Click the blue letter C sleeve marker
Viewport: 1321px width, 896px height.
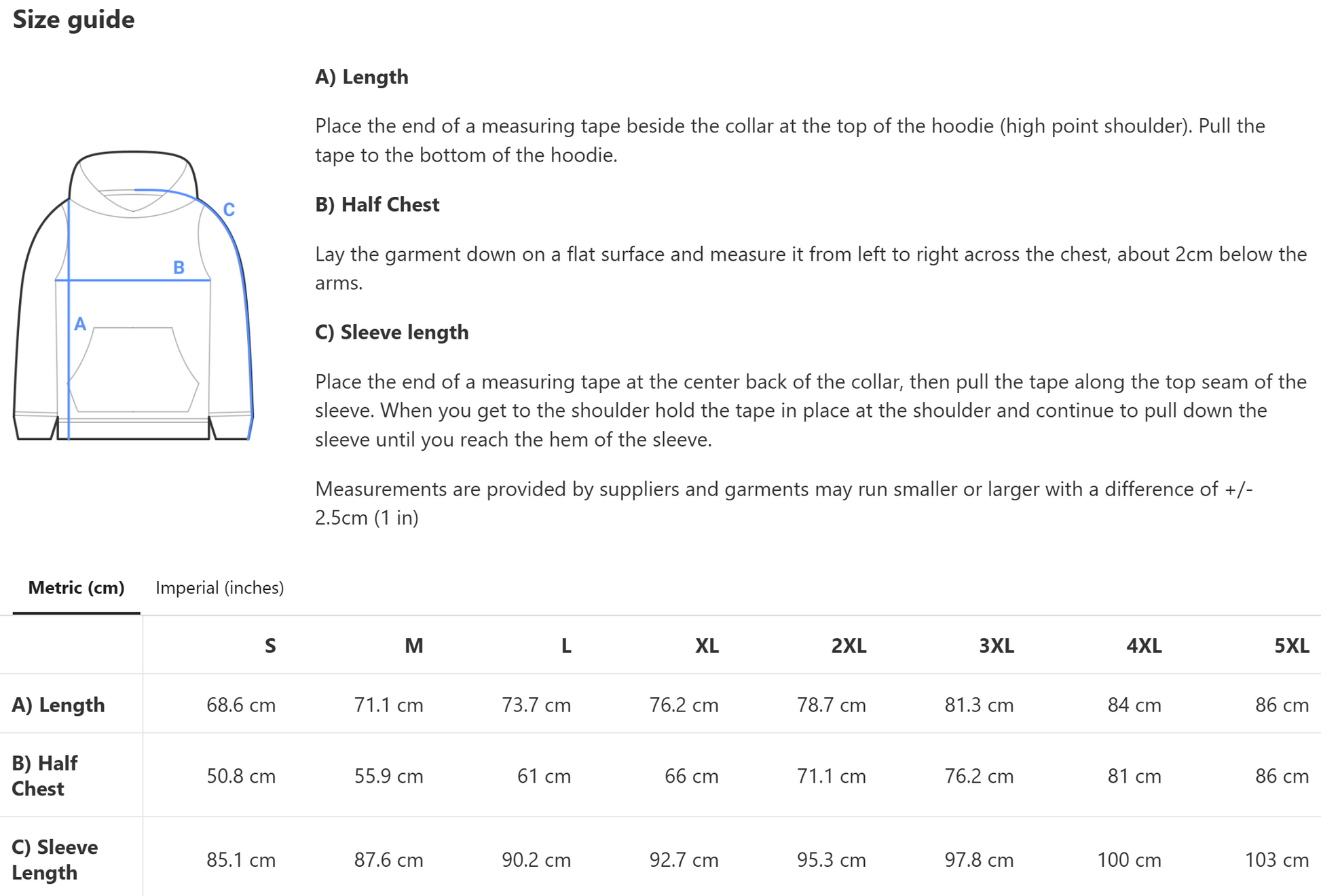[229, 210]
